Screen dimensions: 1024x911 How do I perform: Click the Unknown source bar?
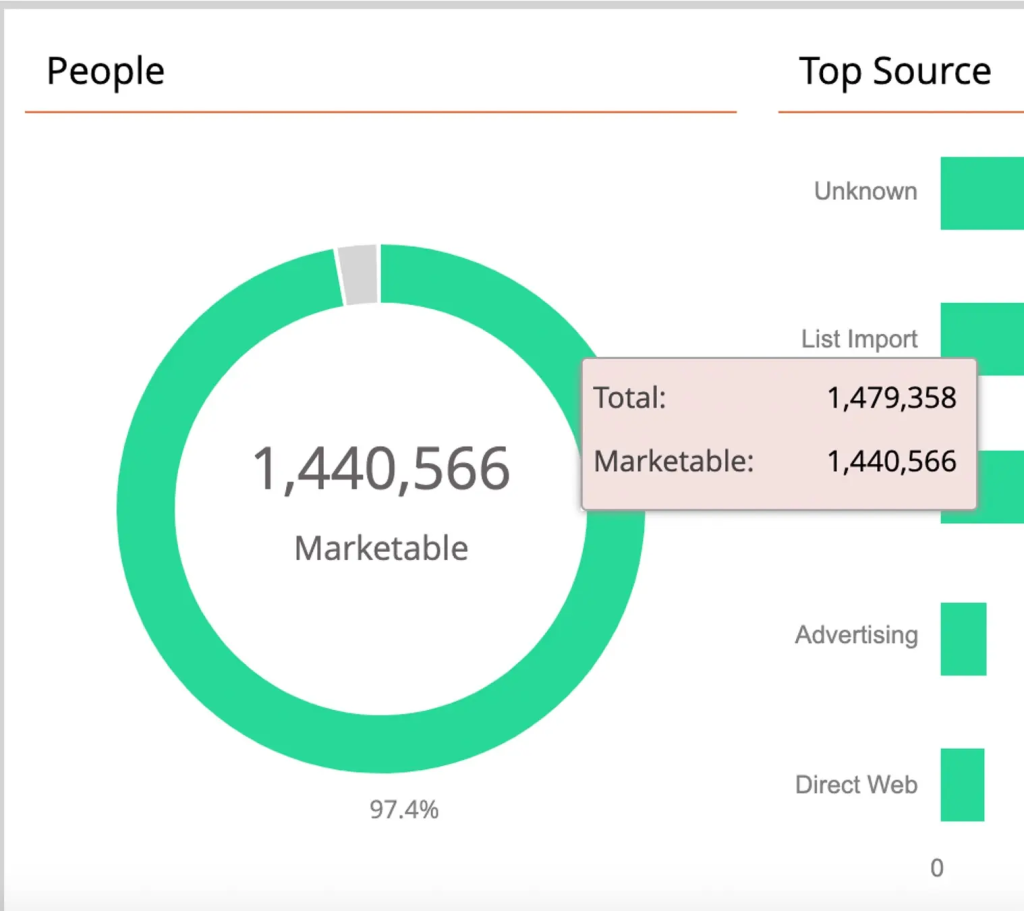click(x=981, y=191)
